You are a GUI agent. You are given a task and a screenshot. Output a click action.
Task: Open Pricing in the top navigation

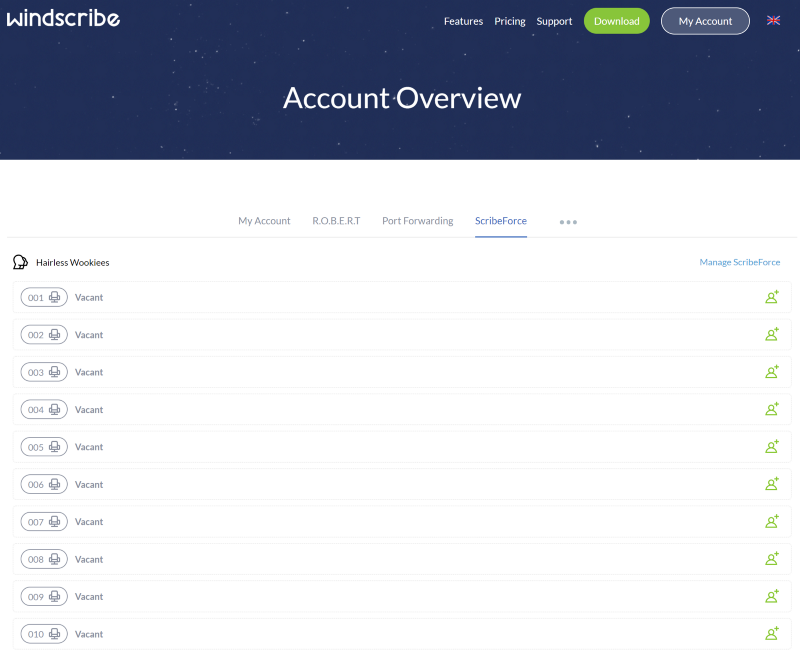[510, 21]
